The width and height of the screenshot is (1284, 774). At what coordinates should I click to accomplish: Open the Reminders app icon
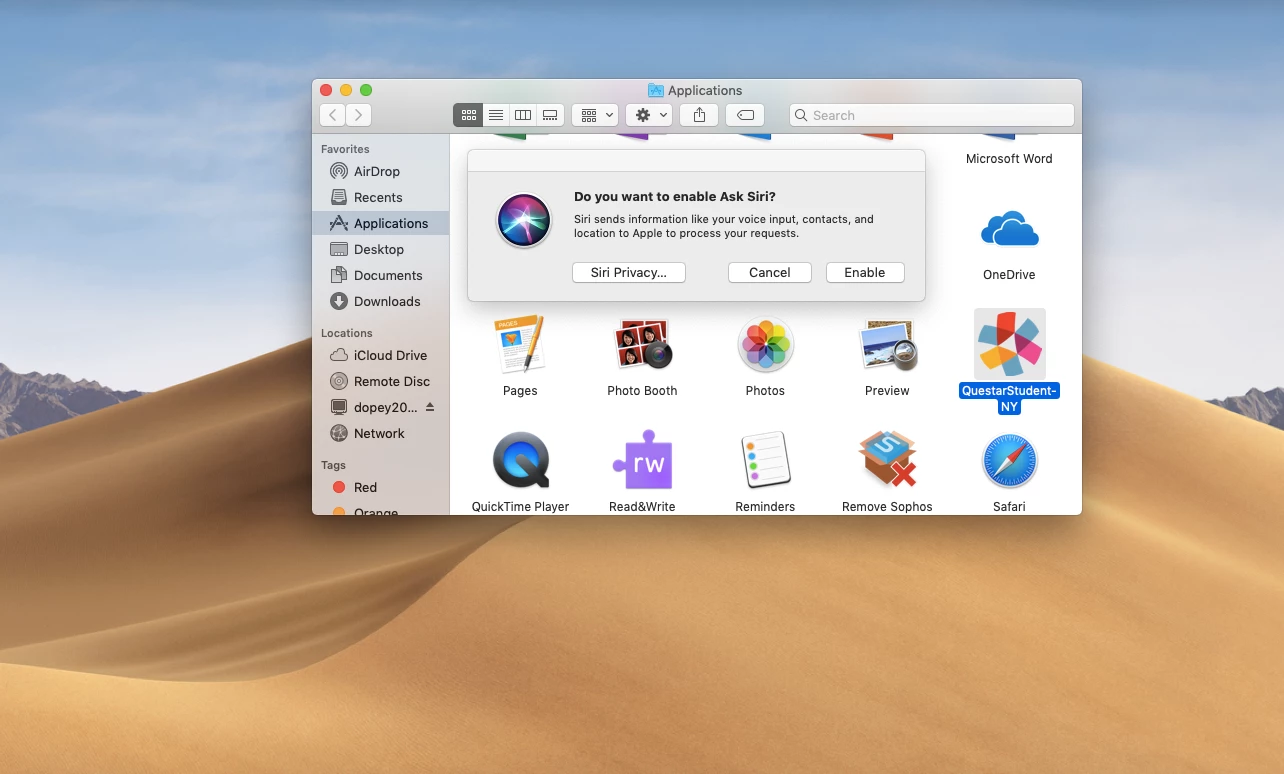coord(765,461)
